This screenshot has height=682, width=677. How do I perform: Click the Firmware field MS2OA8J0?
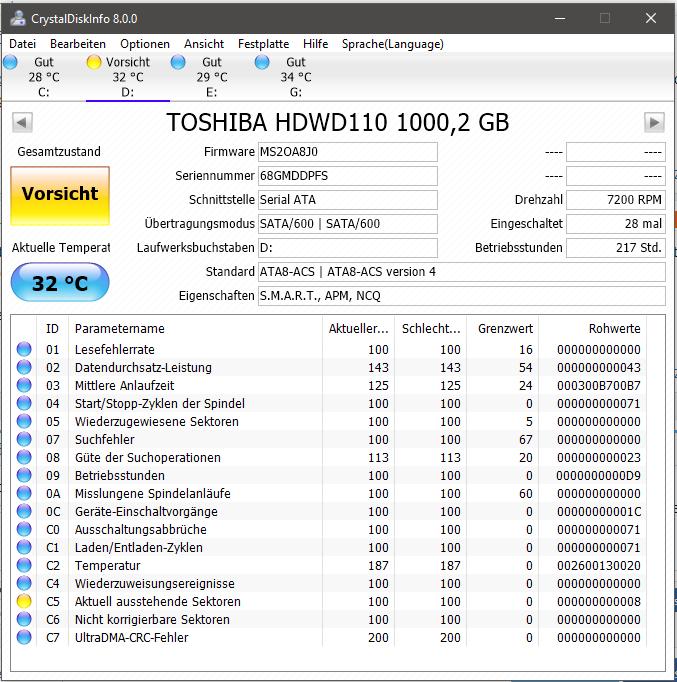point(347,152)
